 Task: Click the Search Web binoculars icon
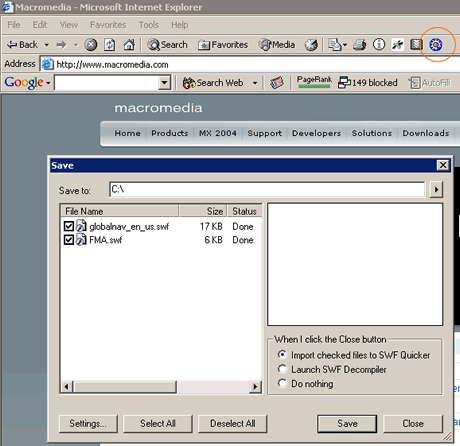[189, 83]
